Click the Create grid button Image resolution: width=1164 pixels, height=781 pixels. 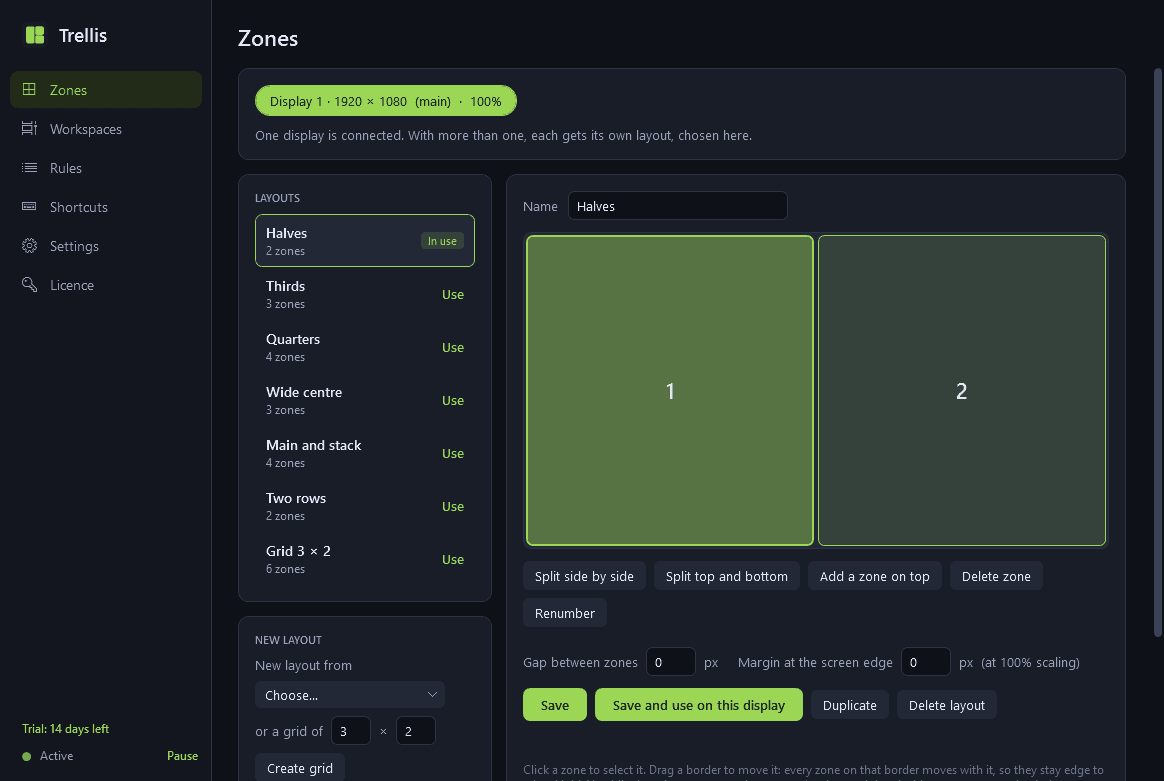coord(300,768)
